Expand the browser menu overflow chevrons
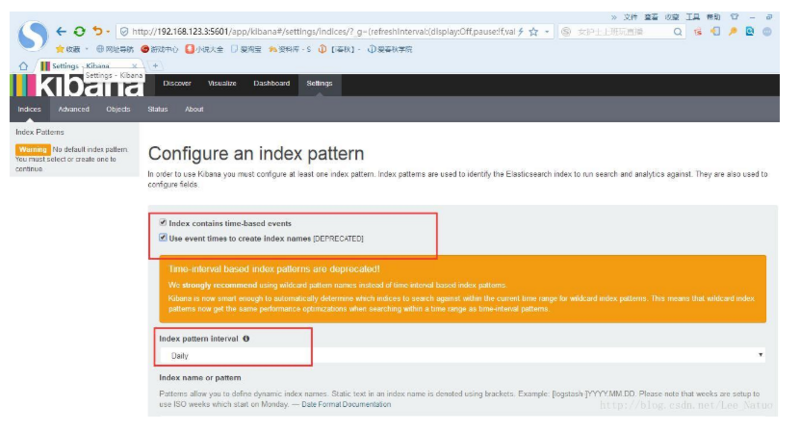 [614, 17]
